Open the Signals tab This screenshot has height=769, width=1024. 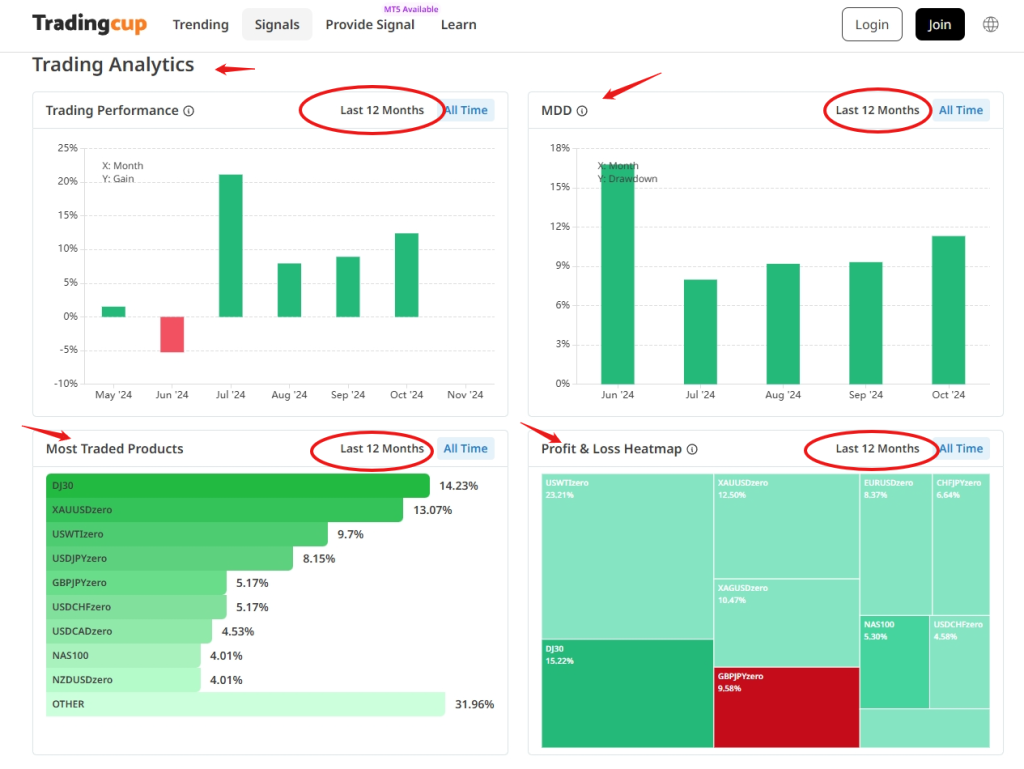[277, 25]
